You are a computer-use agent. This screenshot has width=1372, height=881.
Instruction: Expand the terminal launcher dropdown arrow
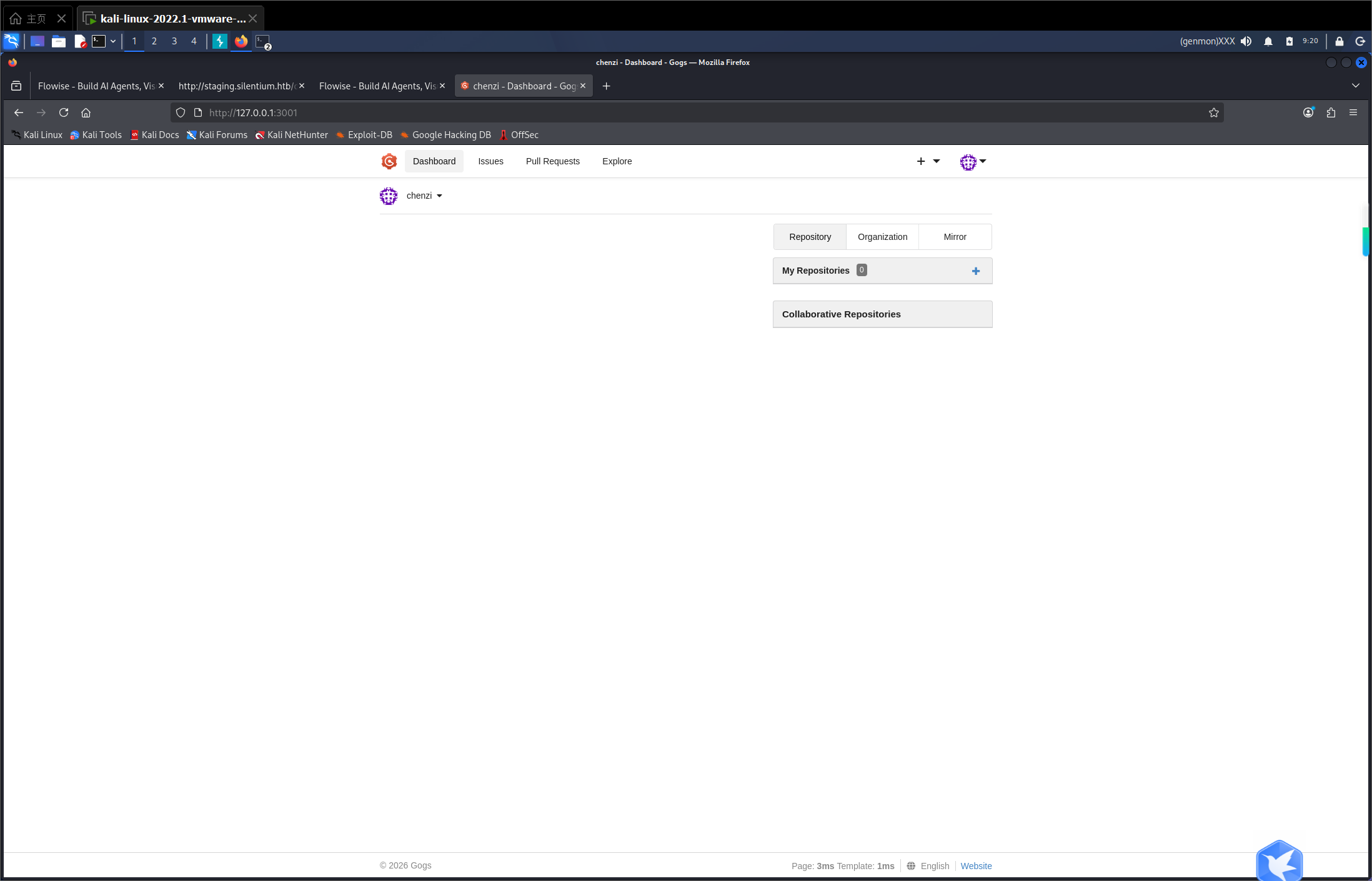click(x=113, y=41)
